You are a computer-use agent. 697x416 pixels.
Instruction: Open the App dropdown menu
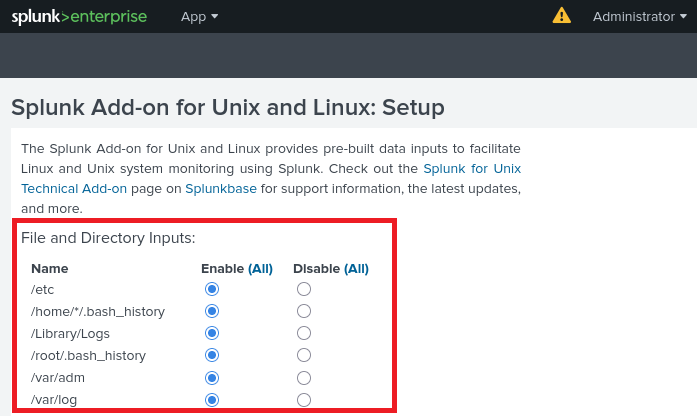click(199, 17)
